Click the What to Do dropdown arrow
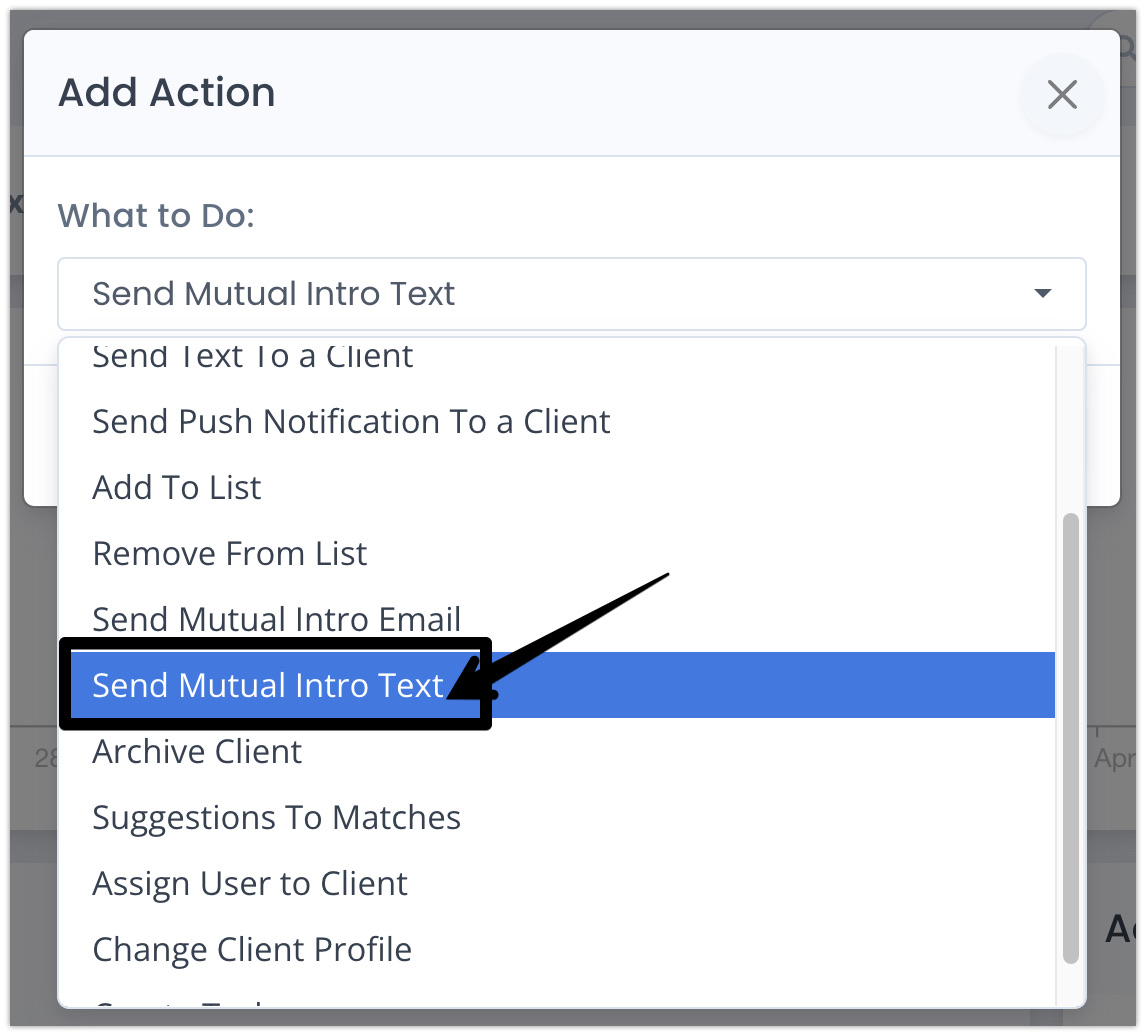Screen dimensions: 1146x1036 [1042, 294]
